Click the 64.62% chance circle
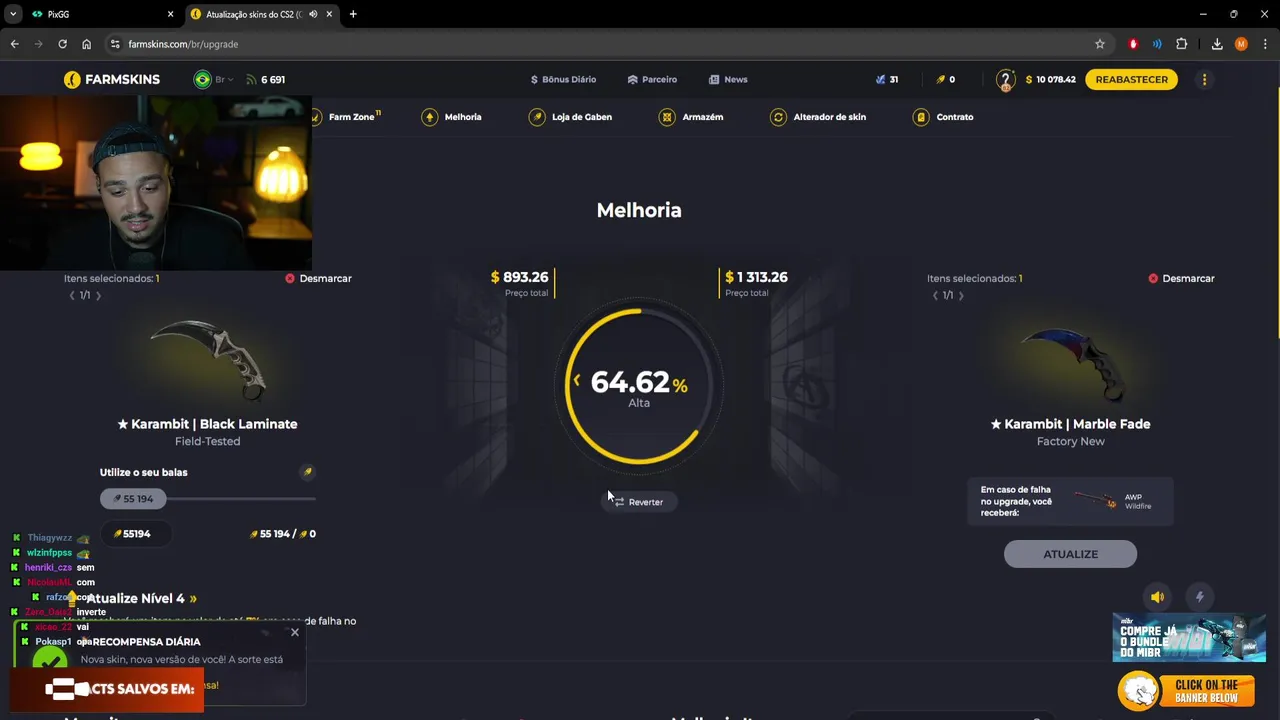Image resolution: width=1280 pixels, height=720 pixels. (x=639, y=386)
